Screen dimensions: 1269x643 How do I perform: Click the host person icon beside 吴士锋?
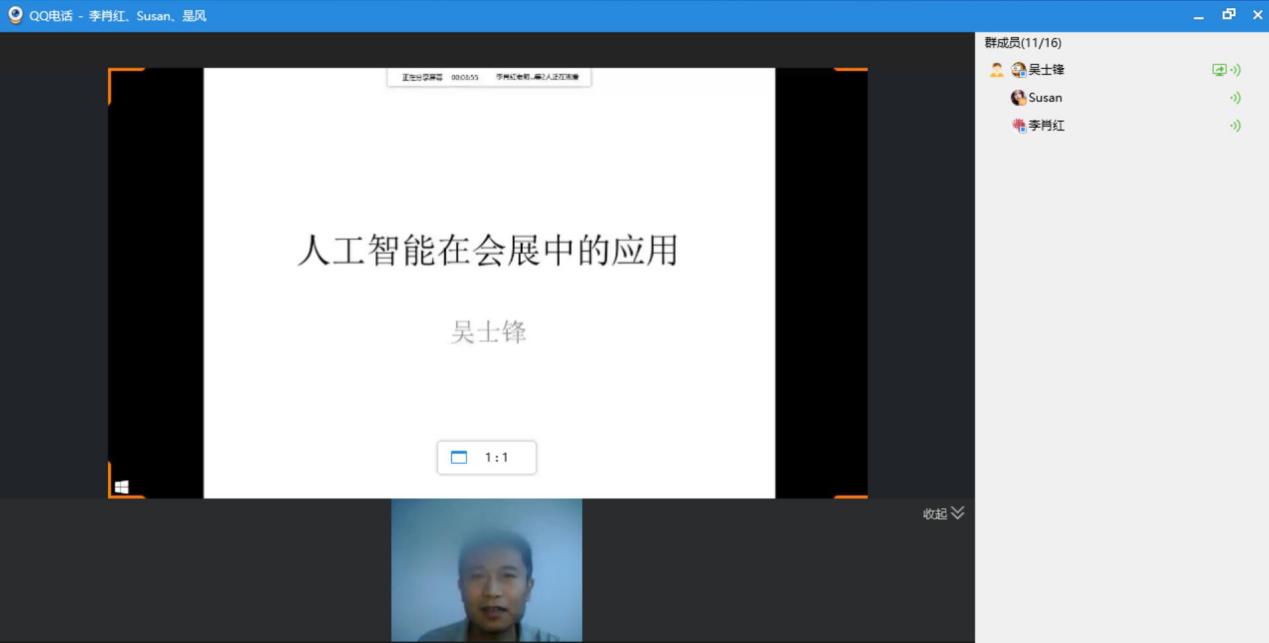(996, 70)
